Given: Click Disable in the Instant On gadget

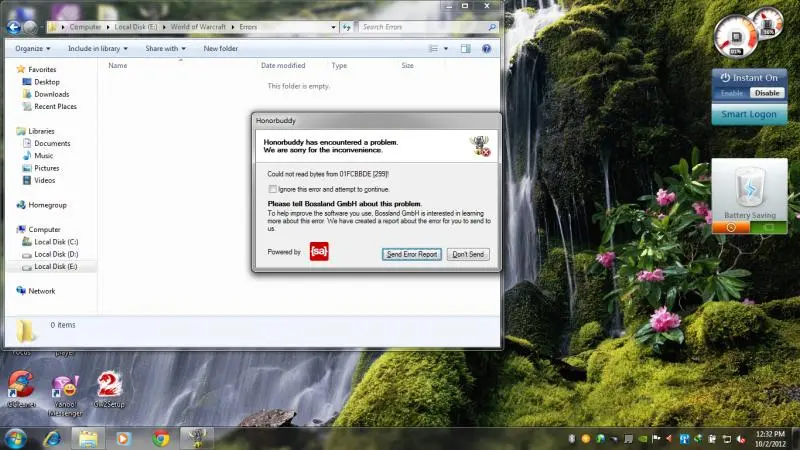Looking at the screenshot, I should click(x=766, y=93).
